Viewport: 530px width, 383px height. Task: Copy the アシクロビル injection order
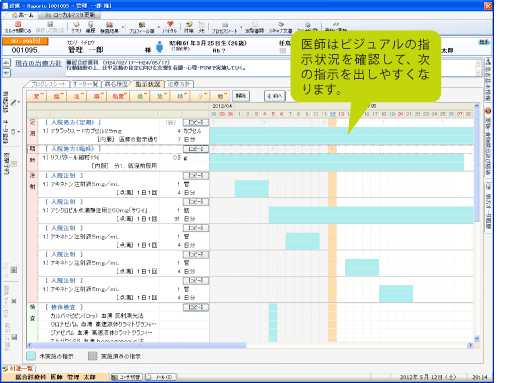[196, 202]
